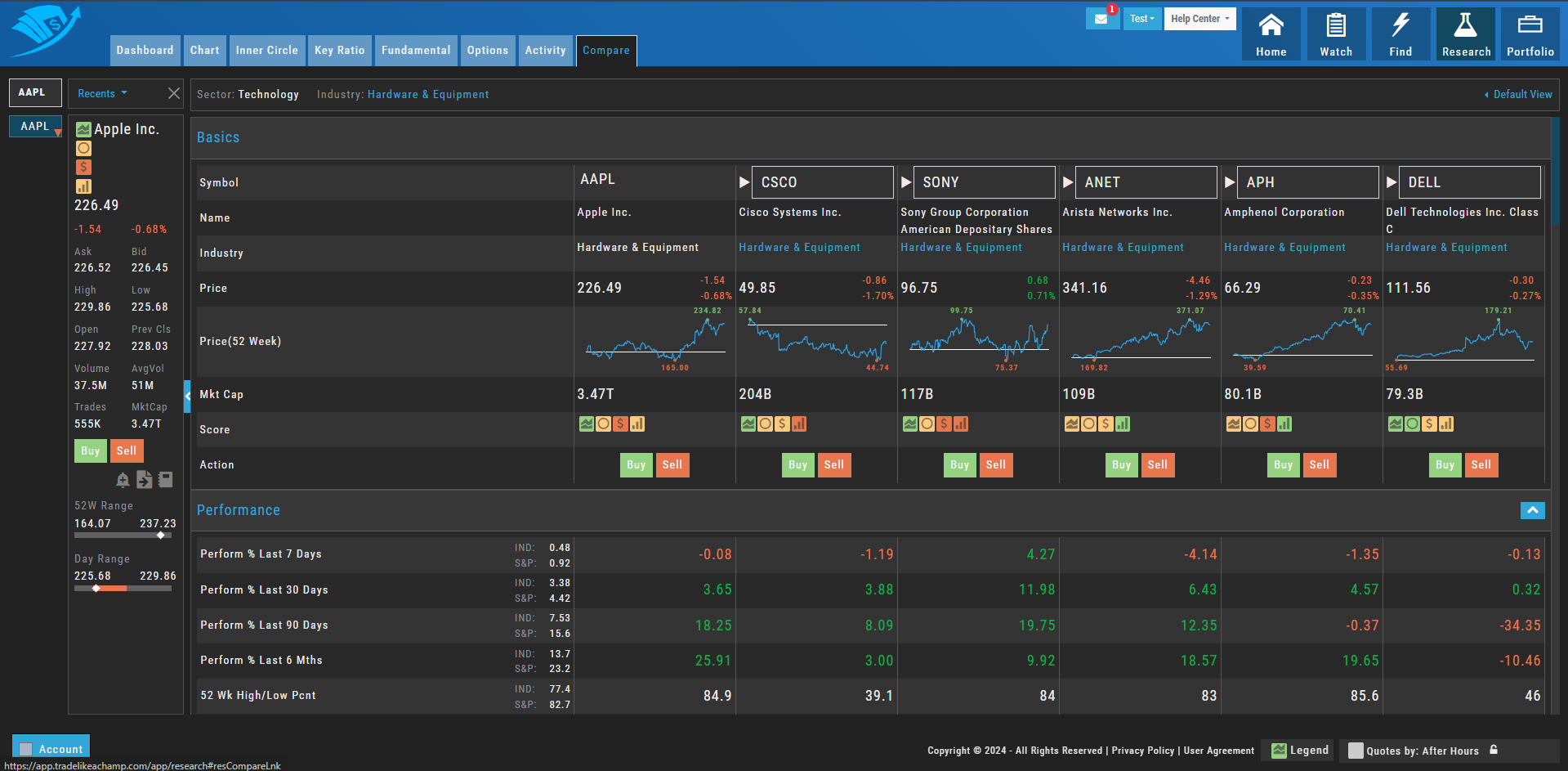The height and width of the screenshot is (771, 1568).
Task: Click the arrow before DELL symbol box
Action: tap(1392, 182)
